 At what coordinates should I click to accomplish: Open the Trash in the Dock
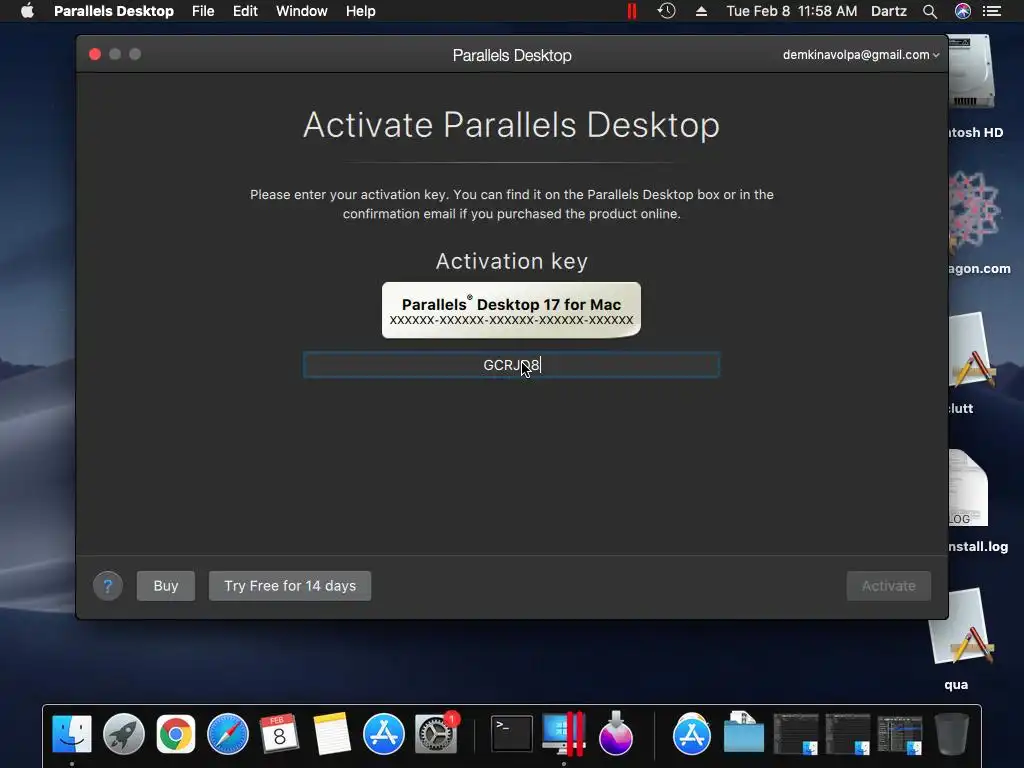click(x=952, y=734)
